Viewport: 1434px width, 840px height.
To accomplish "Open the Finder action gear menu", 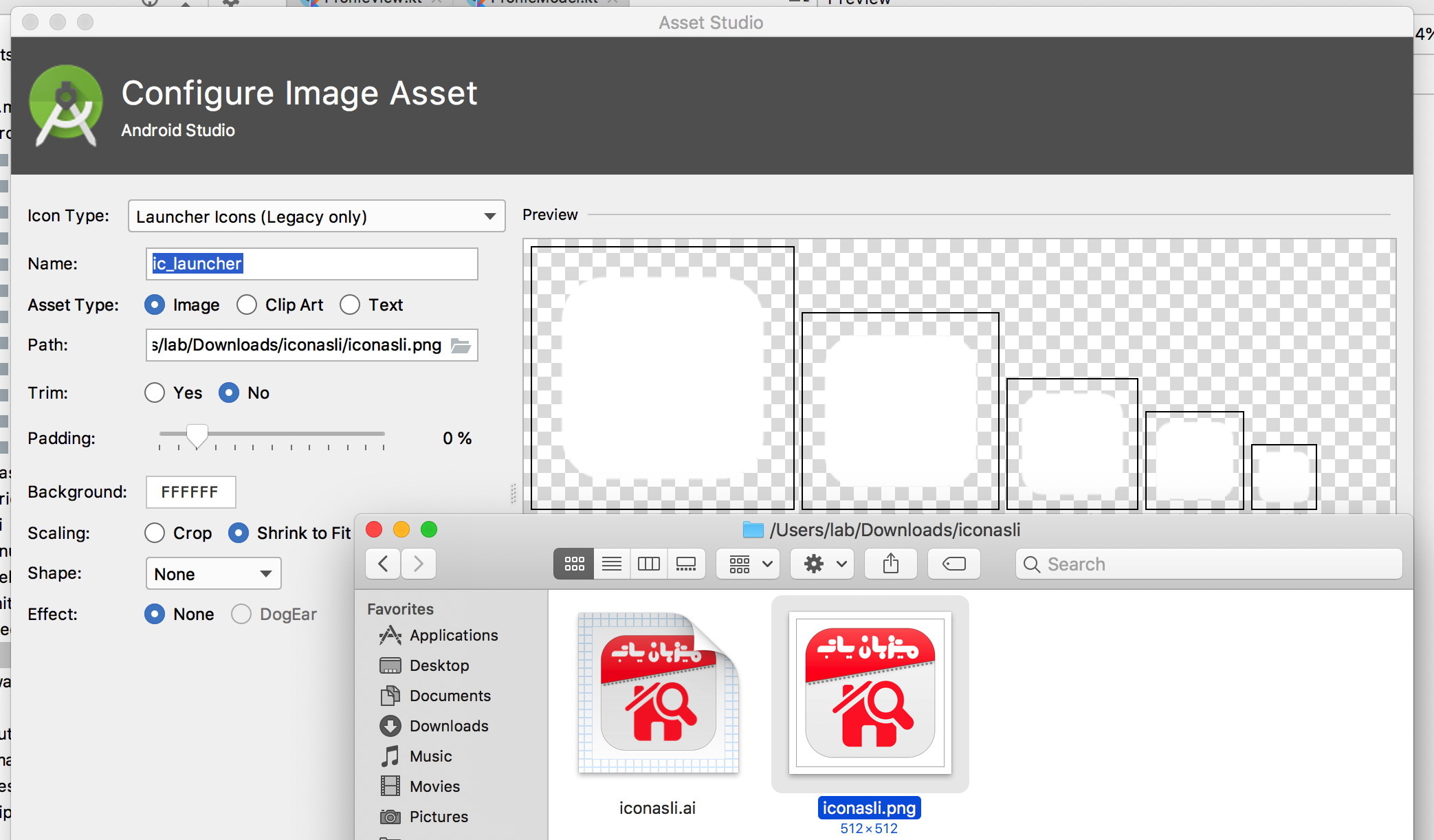I will tap(822, 564).
